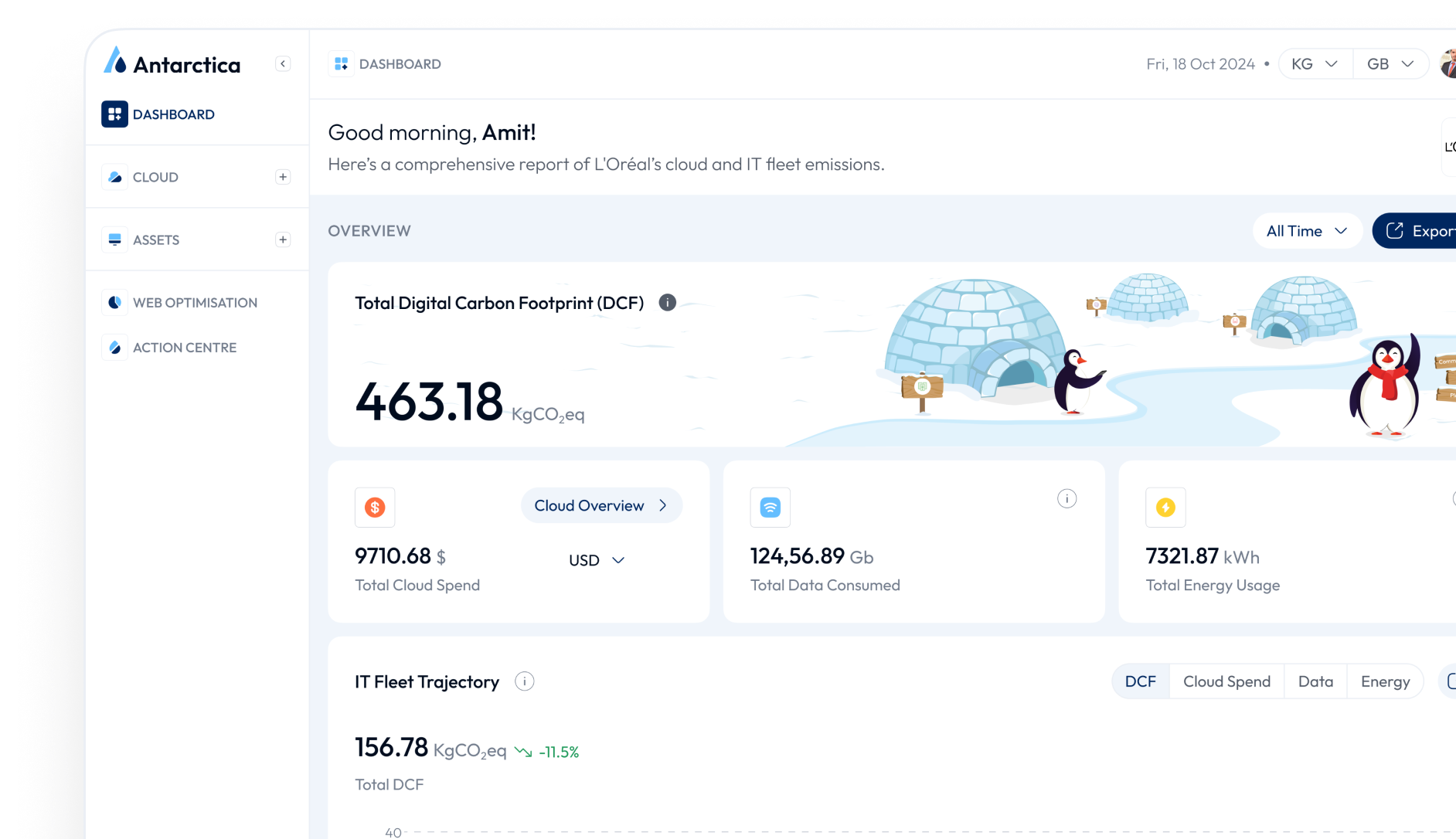
Task: Change currency using the USD dropdown
Action: coord(596,560)
